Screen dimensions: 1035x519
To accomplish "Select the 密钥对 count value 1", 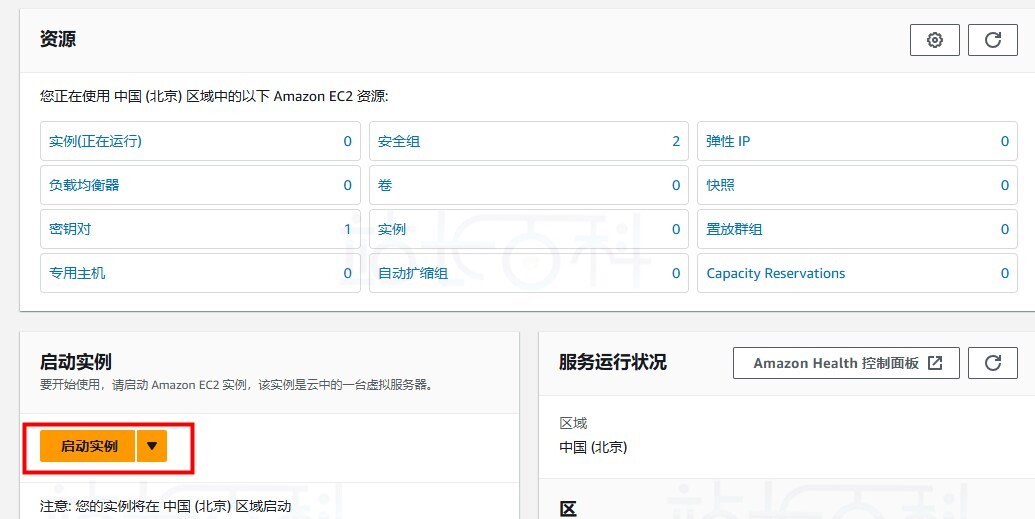I will 347,229.
